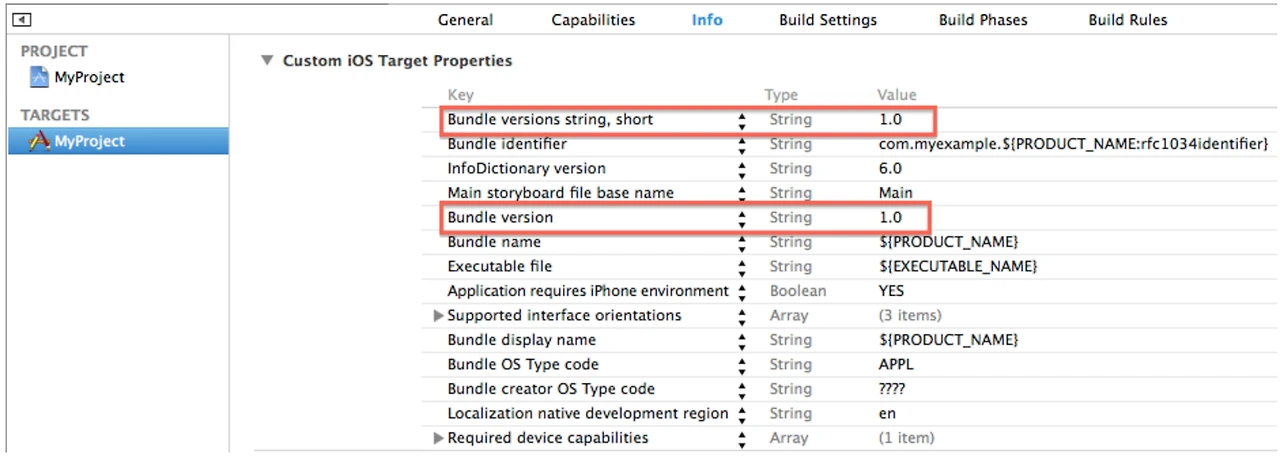Click the YES value for iPhone environment
Image resolution: width=1280 pixels, height=460 pixels.
click(x=891, y=291)
